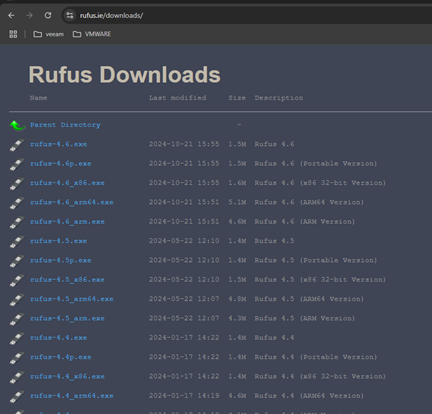Click the description 'Rufus 4.5 (ARM64 Version)'
This screenshot has height=414, width=432.
309,299
